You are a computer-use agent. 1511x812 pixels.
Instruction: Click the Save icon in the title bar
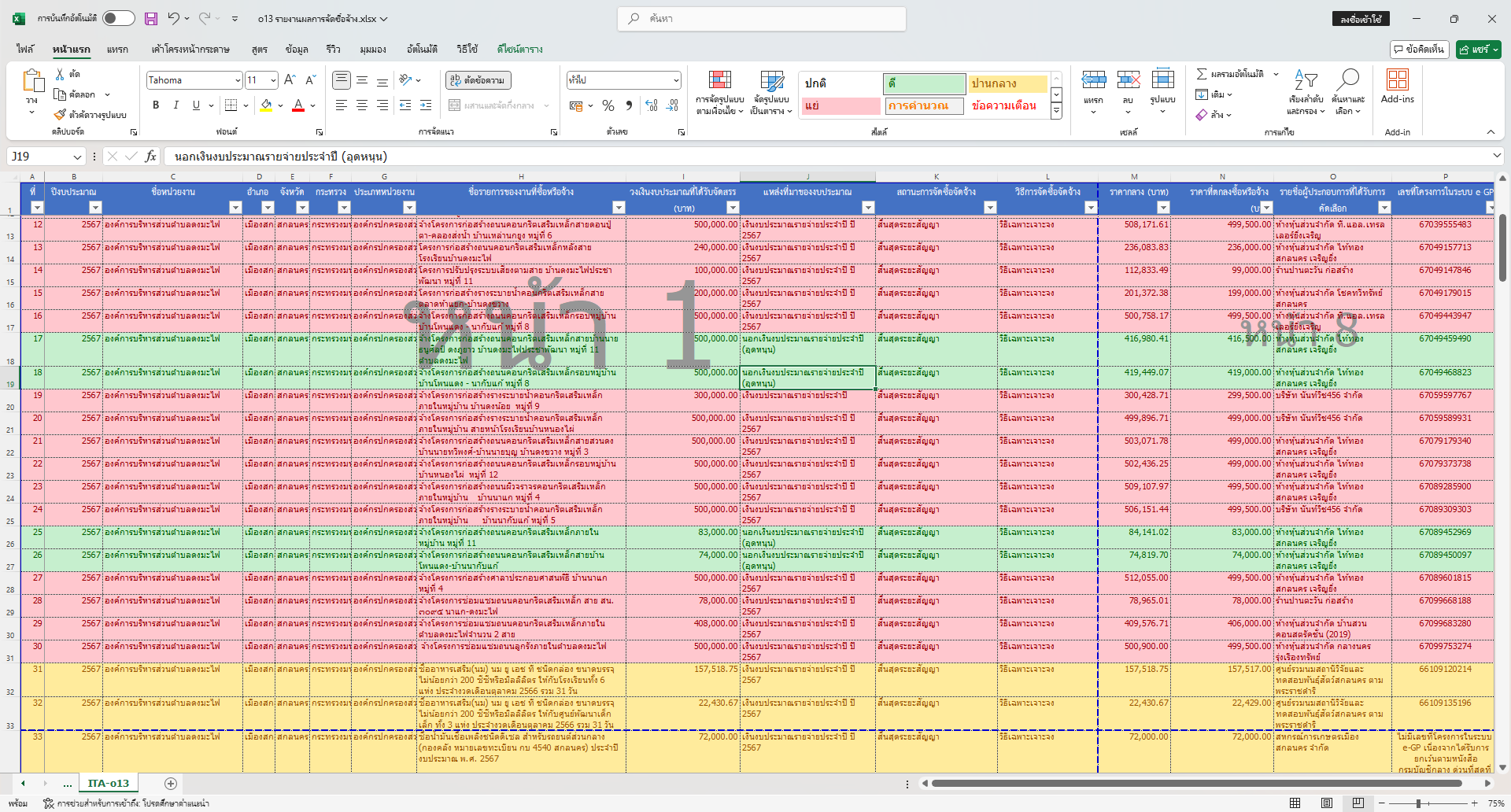point(151,19)
